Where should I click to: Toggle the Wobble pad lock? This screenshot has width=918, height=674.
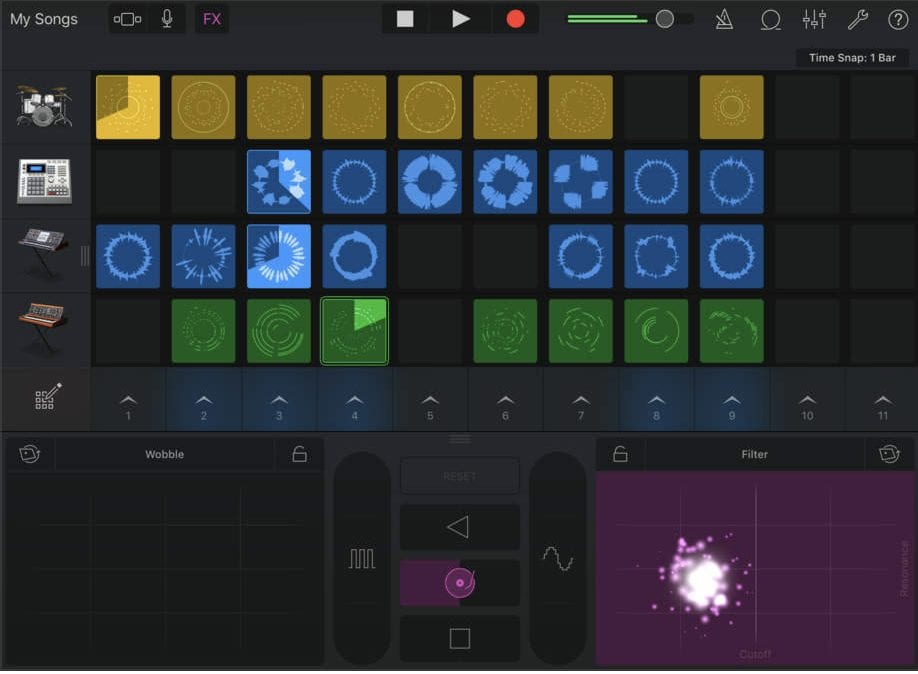point(299,454)
